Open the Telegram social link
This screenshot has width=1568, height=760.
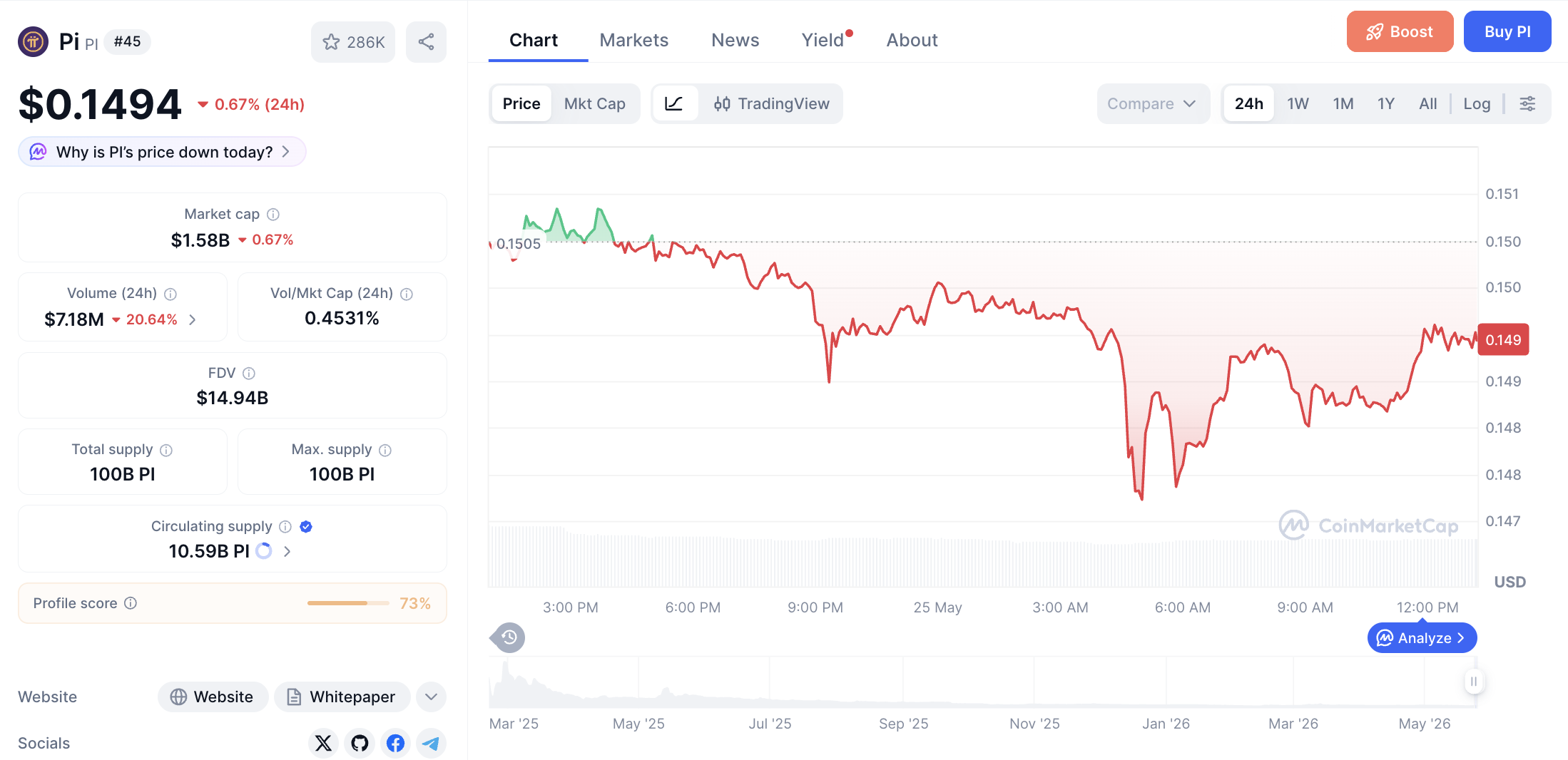pyautogui.click(x=431, y=743)
